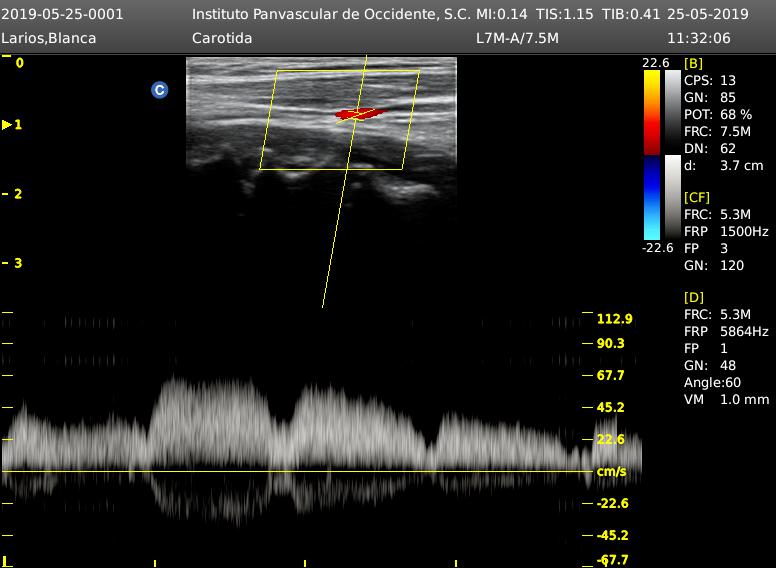
Task: Click the TIB:0.41 thermal index
Action: [631, 14]
